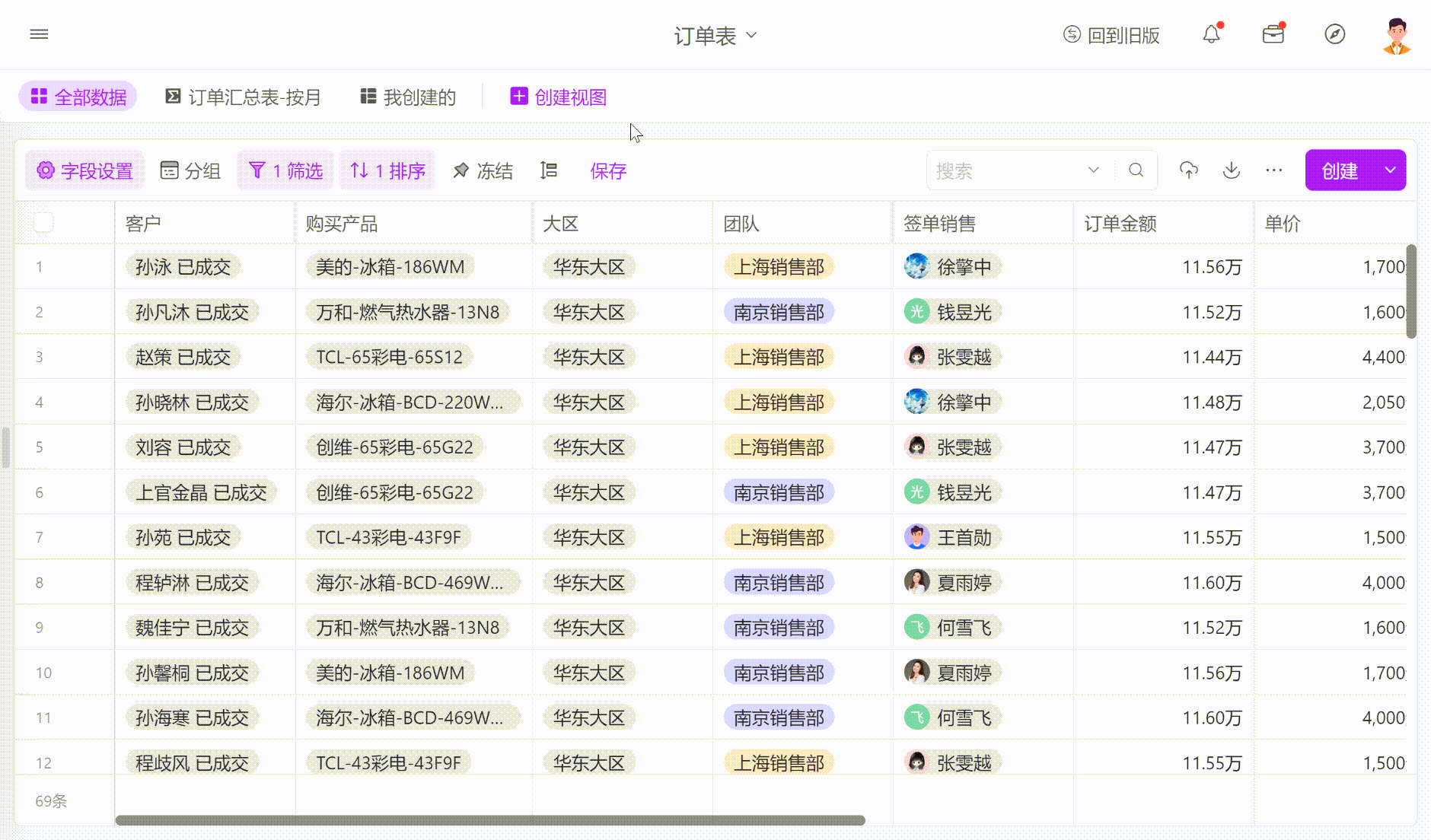
Task: Open the hamburger menu icon
Action: tap(39, 34)
